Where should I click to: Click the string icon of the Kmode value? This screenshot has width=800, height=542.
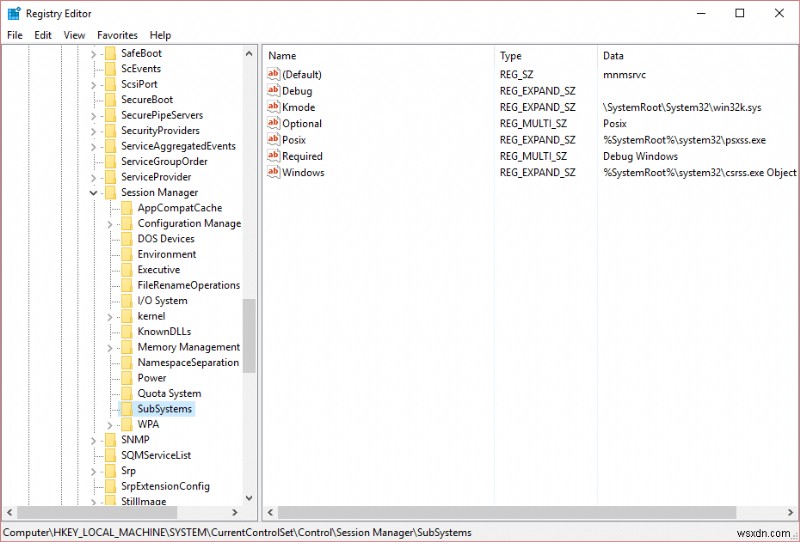(273, 107)
